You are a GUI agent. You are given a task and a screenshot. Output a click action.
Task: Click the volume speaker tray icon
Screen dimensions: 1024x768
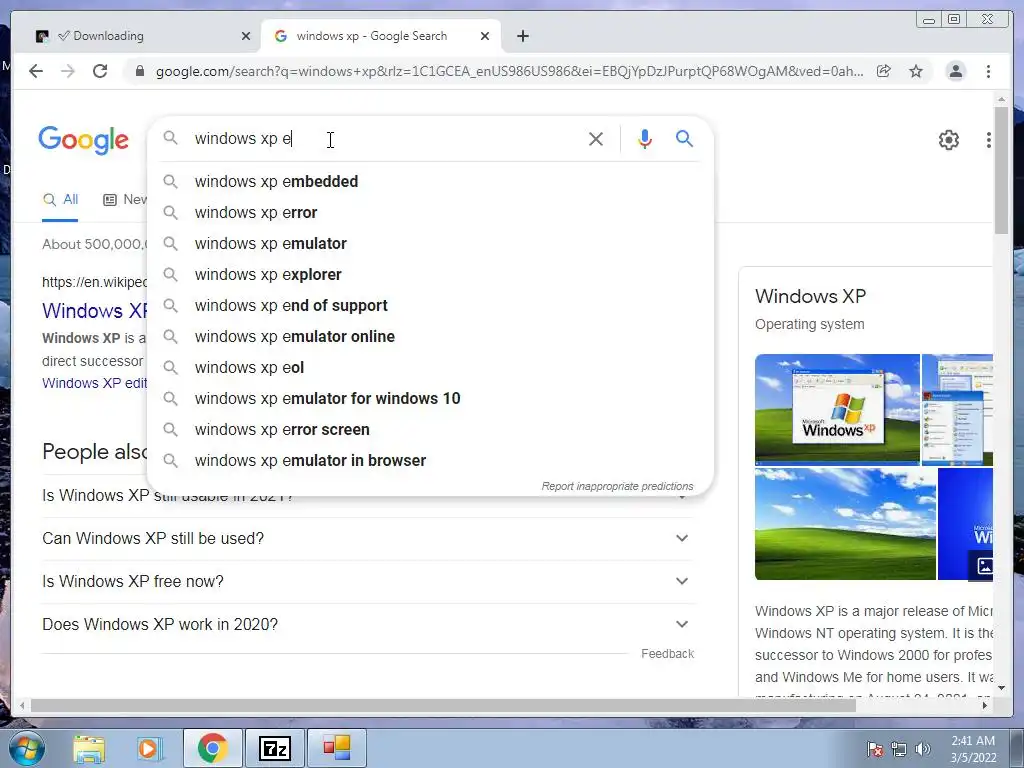point(923,749)
